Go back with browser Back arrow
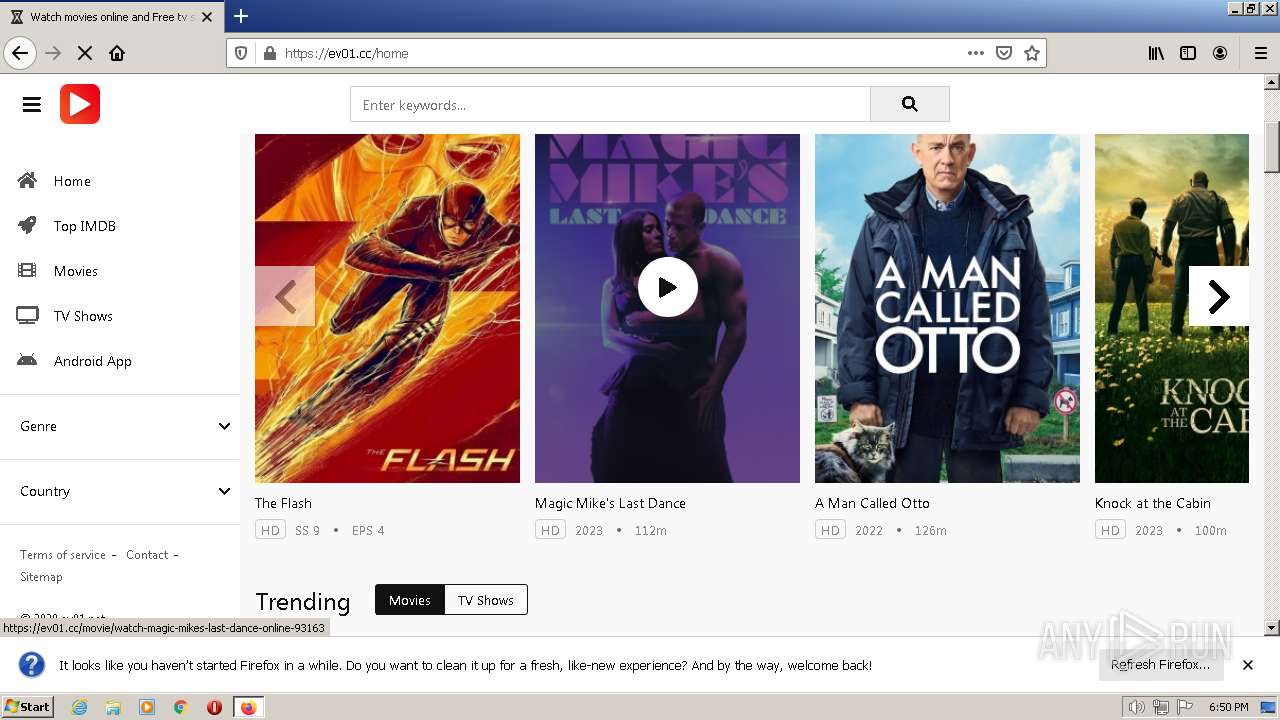Screen dimensions: 1280x720 point(20,53)
